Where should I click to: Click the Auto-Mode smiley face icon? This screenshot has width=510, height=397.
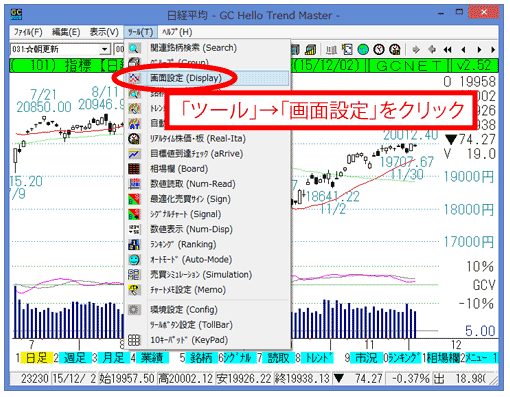click(x=134, y=260)
